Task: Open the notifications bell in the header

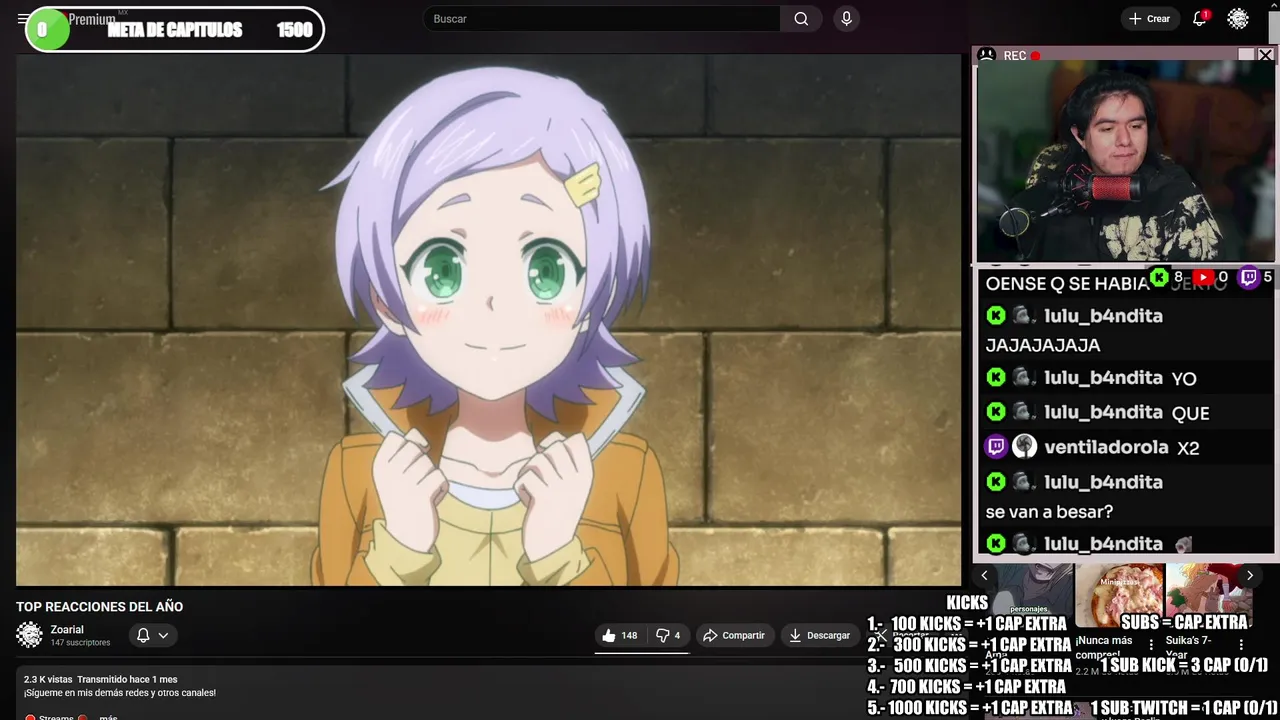Action: (1199, 19)
